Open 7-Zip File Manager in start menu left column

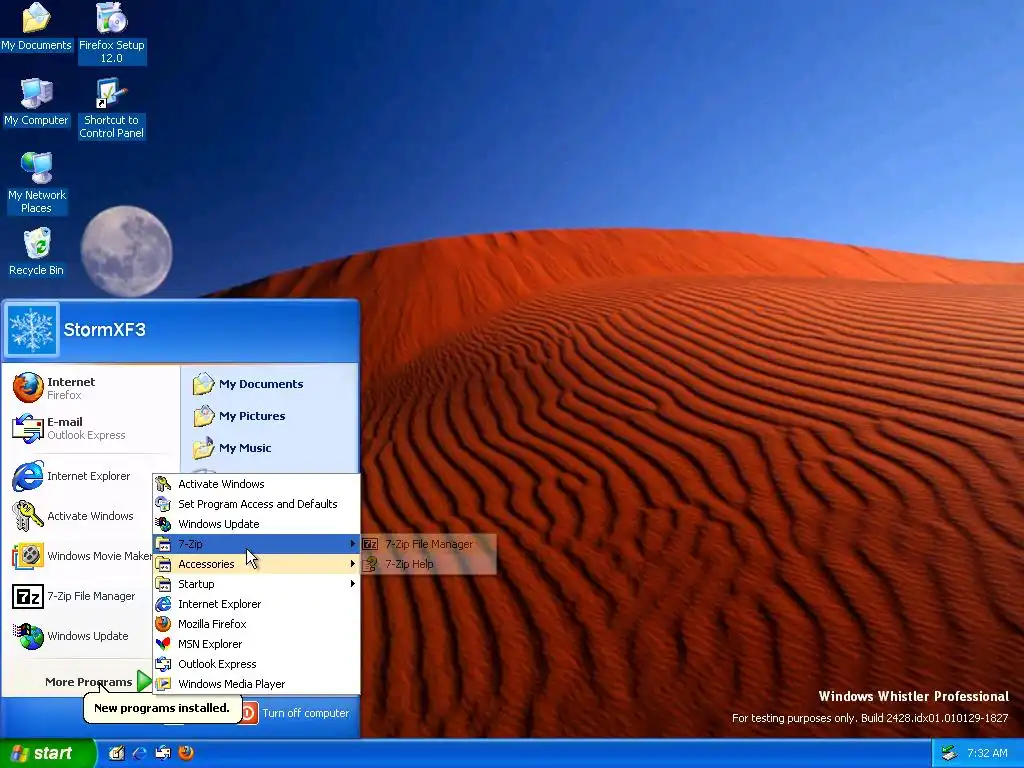[x=81, y=596]
